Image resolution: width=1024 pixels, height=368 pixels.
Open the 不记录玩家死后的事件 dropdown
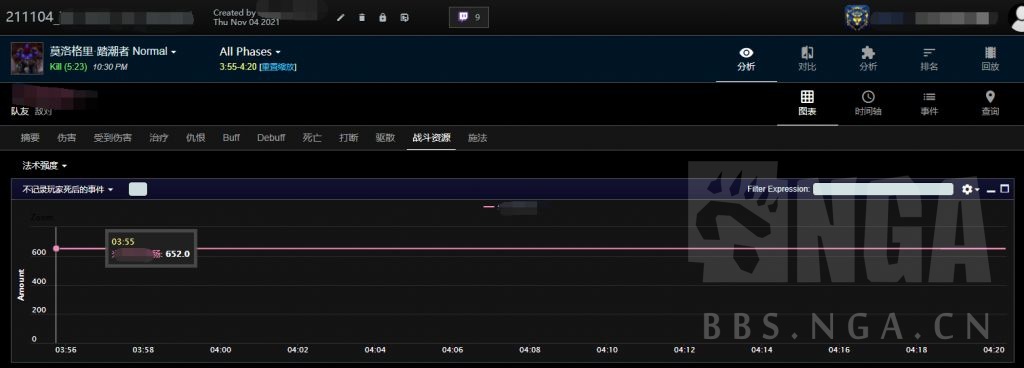pyautogui.click(x=68, y=189)
